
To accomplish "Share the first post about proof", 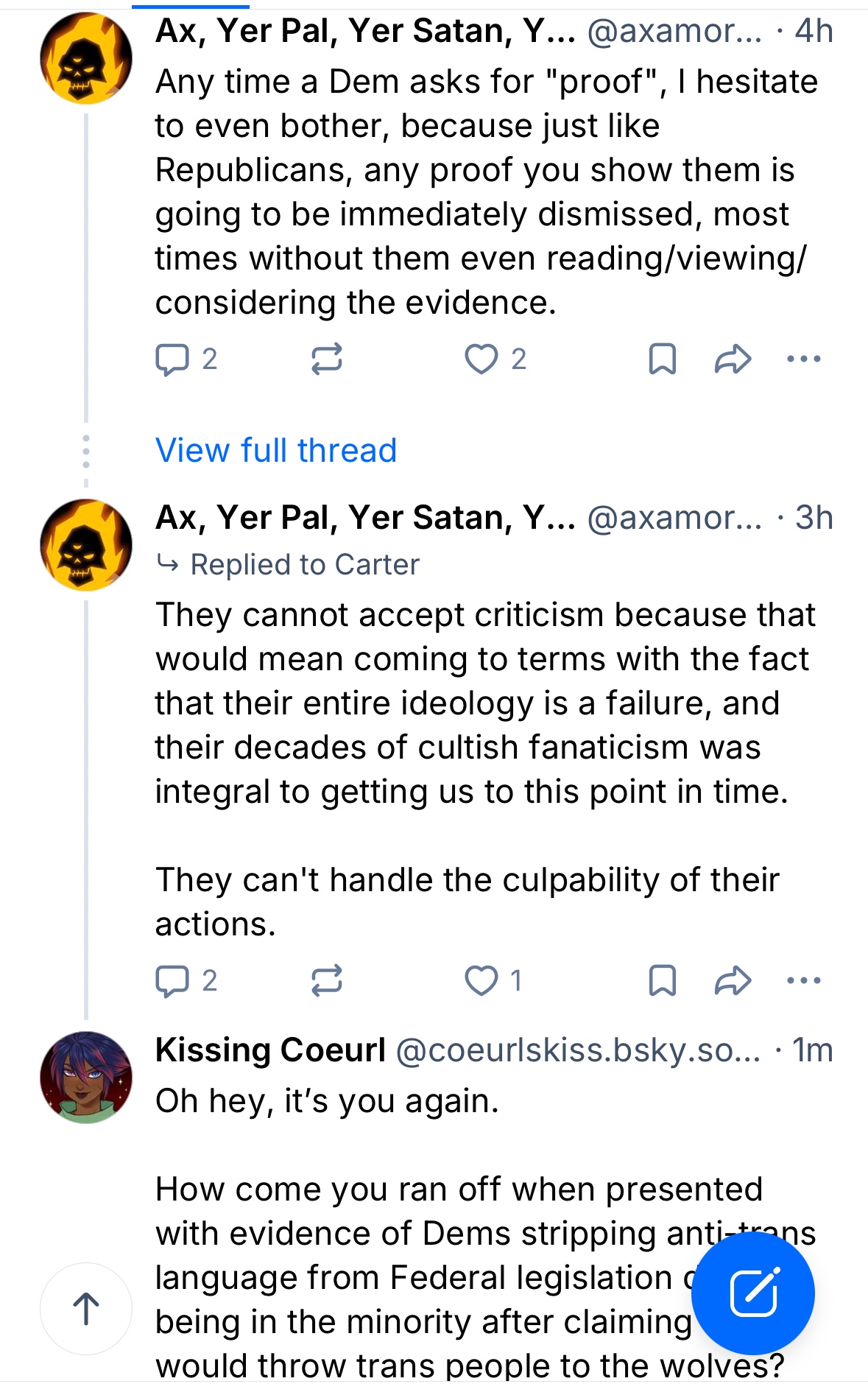I will pyautogui.click(x=733, y=359).
